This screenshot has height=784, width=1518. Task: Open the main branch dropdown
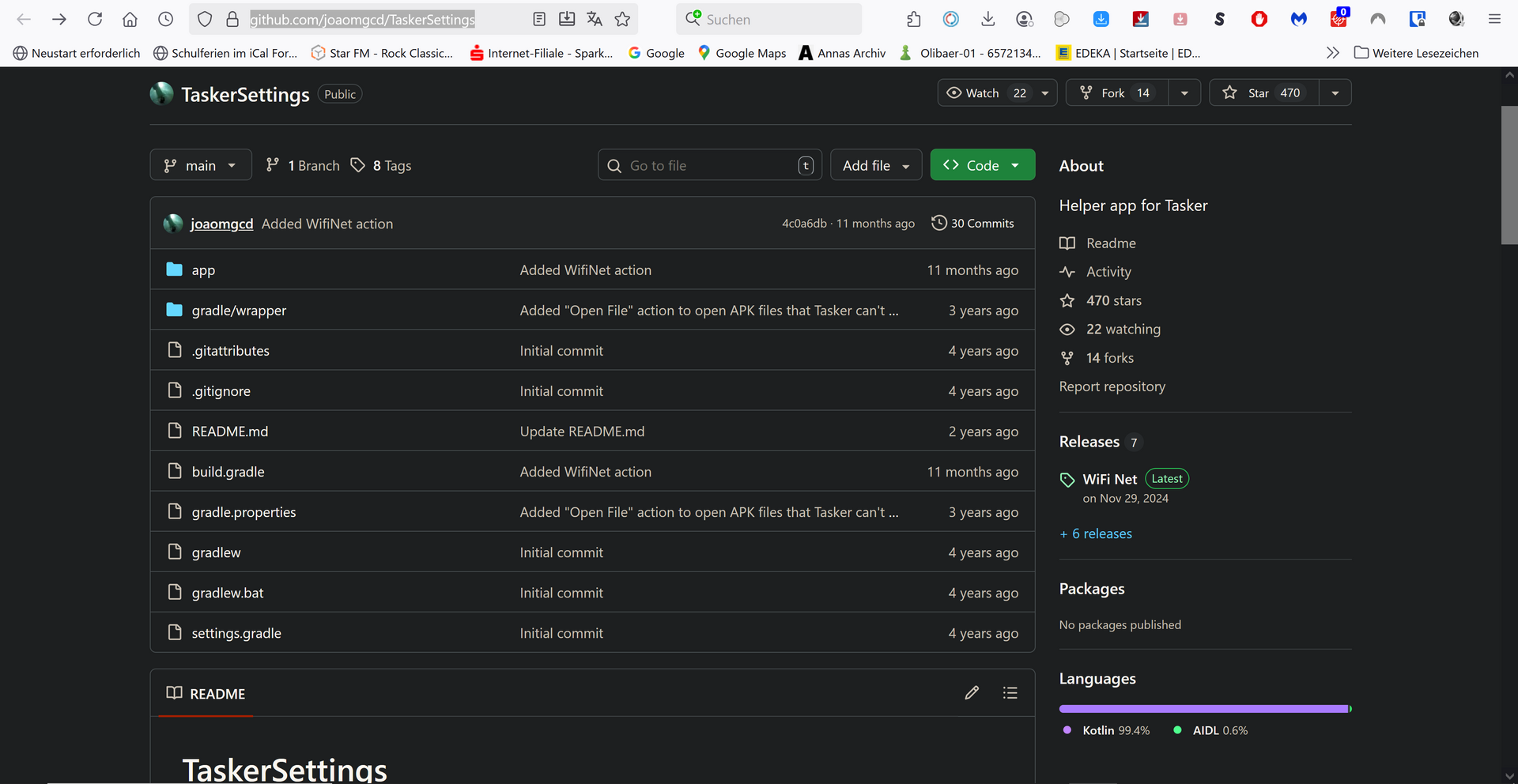(201, 165)
